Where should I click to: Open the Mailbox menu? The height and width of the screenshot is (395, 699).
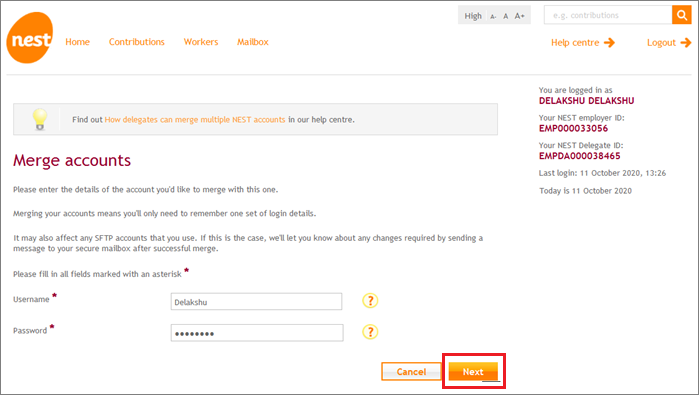[253, 42]
